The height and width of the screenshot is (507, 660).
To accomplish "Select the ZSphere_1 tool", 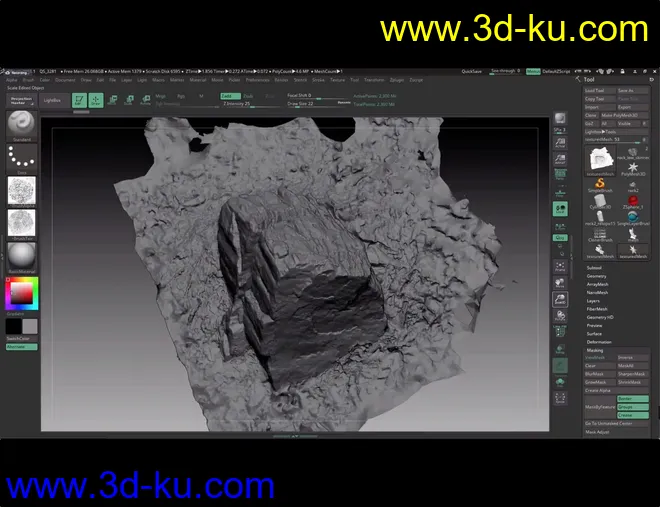I will click(x=633, y=202).
